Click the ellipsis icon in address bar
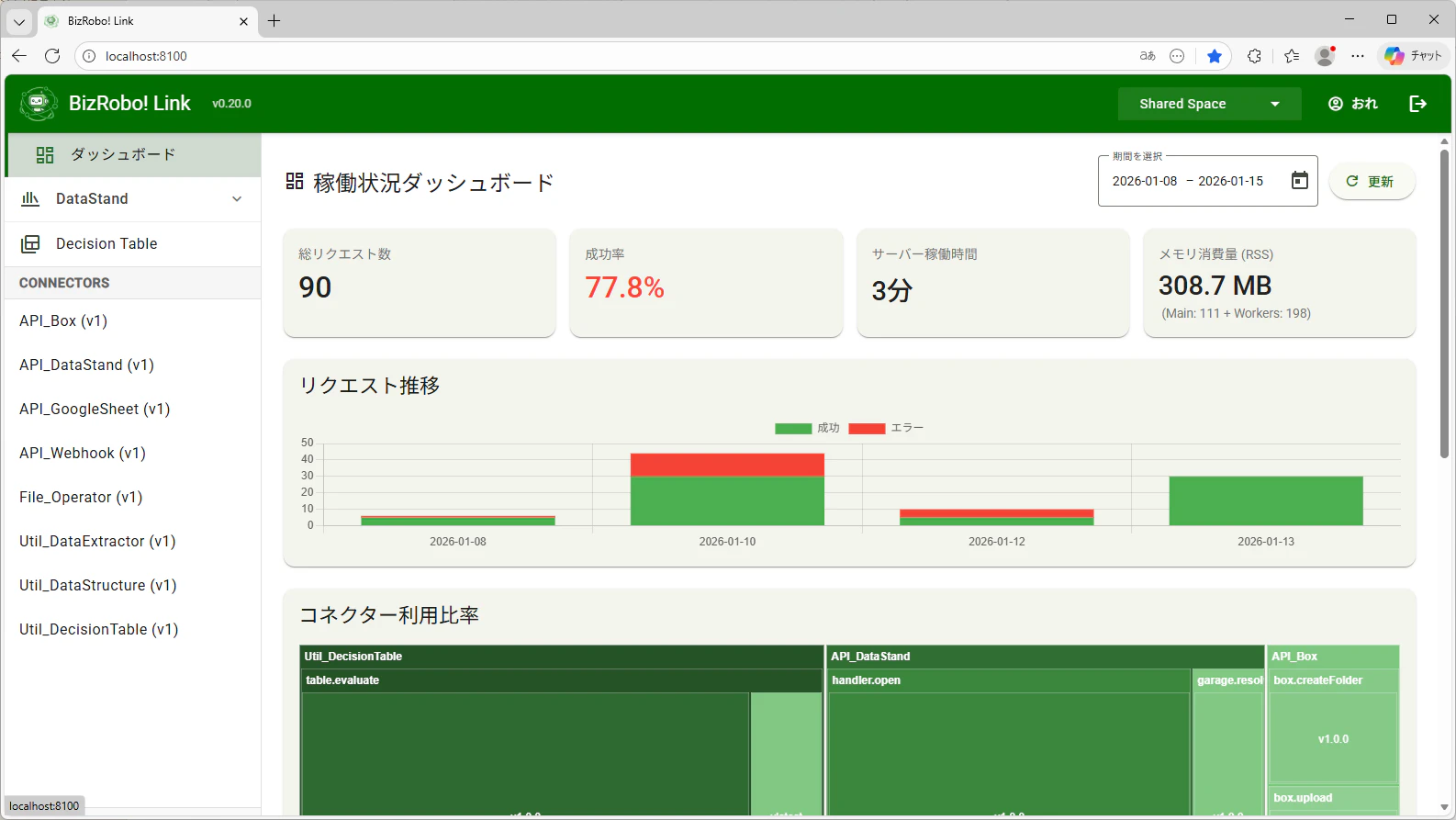 point(1177,56)
